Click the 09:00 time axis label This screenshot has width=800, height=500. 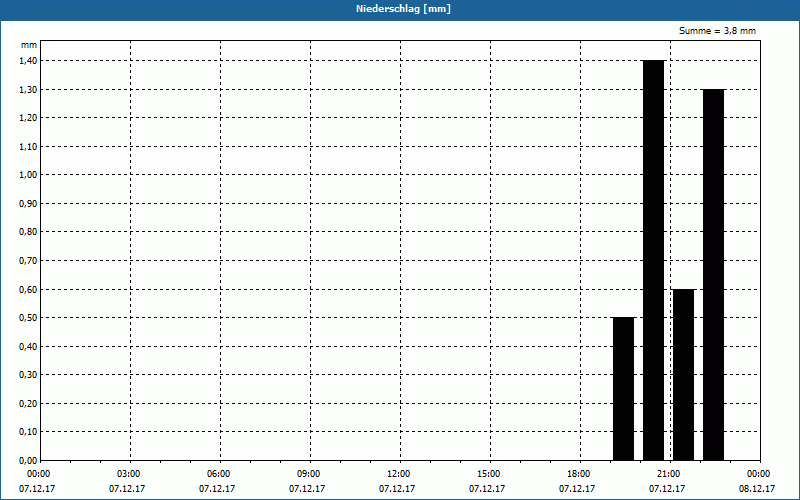click(310, 474)
